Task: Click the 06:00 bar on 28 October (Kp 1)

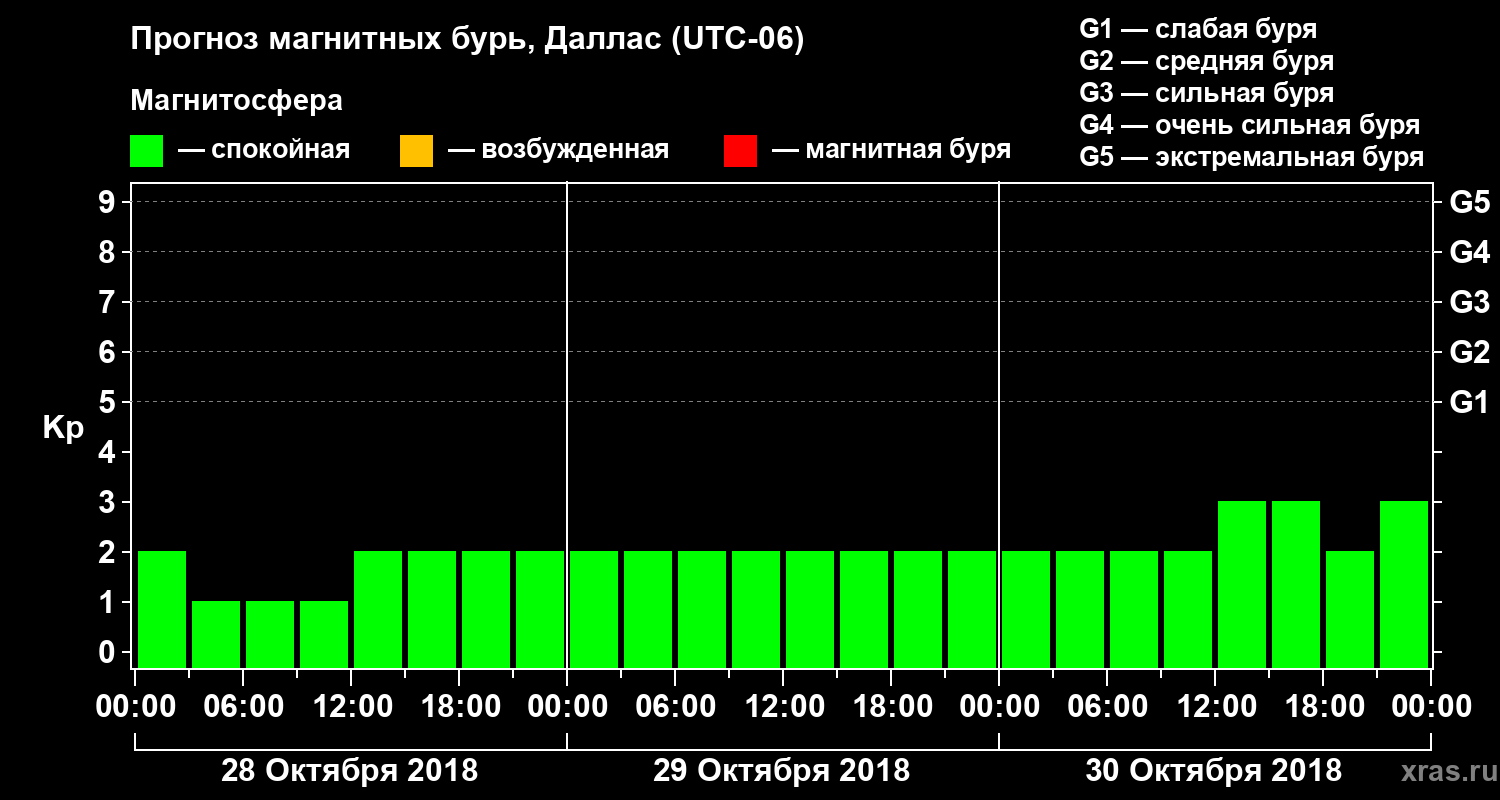Action: point(270,634)
